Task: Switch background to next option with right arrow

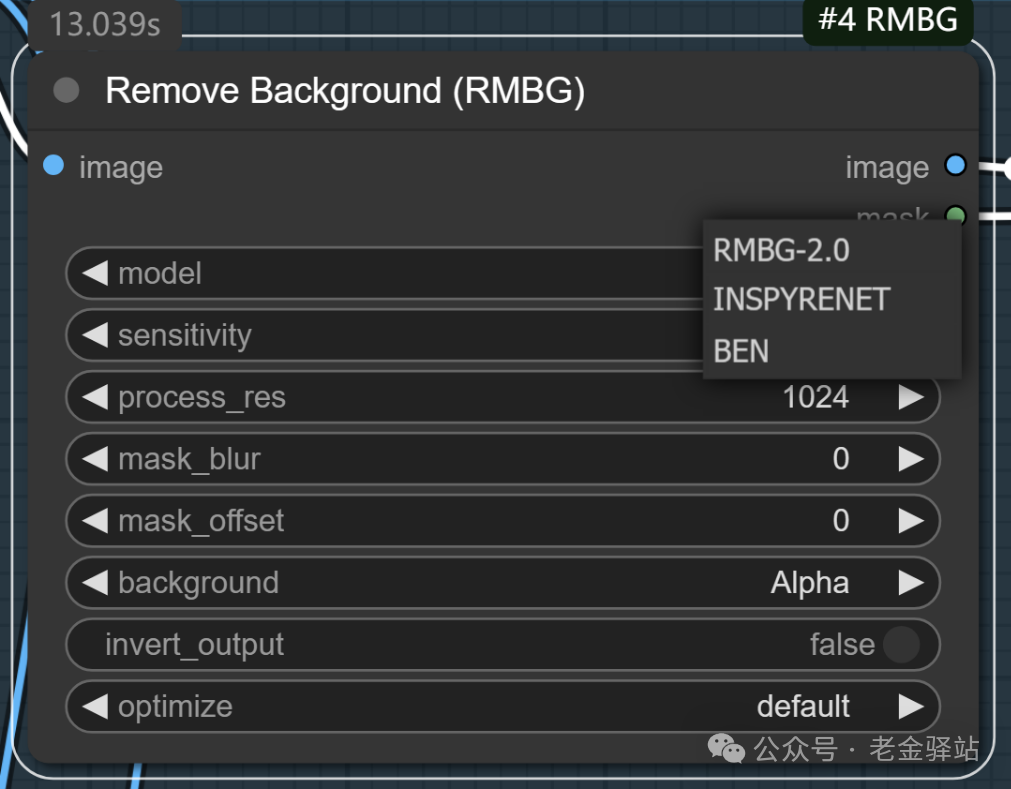Action: [910, 582]
